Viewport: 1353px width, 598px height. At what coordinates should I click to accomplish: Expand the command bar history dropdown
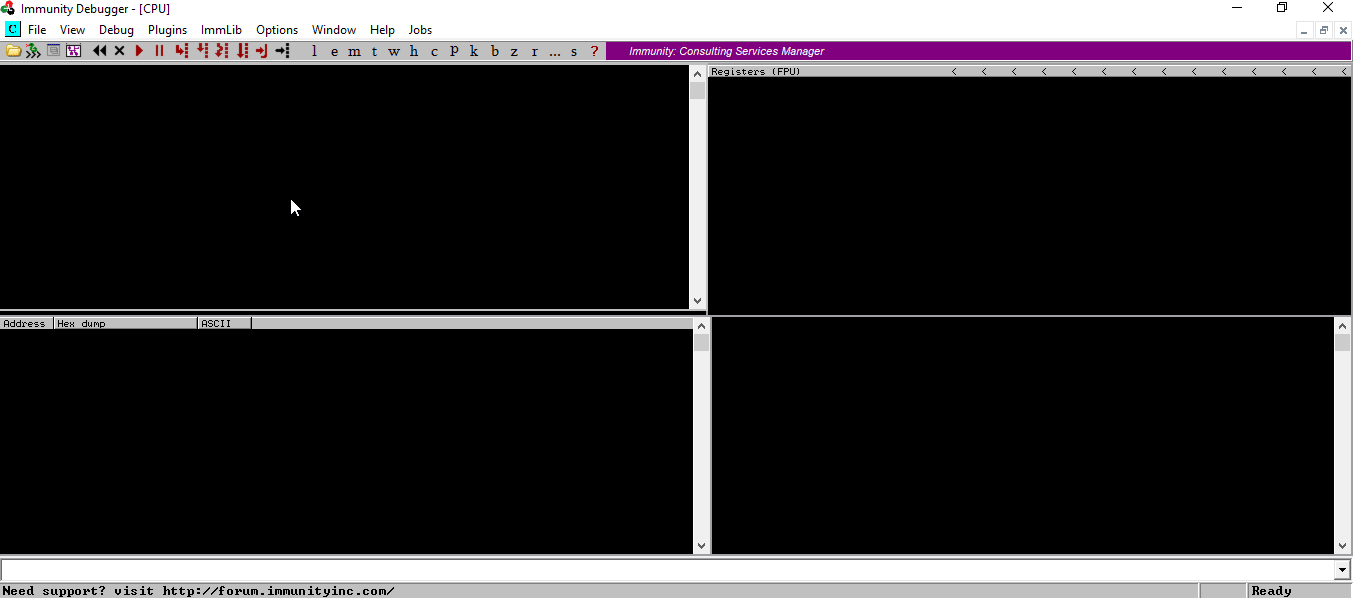tap(1341, 570)
